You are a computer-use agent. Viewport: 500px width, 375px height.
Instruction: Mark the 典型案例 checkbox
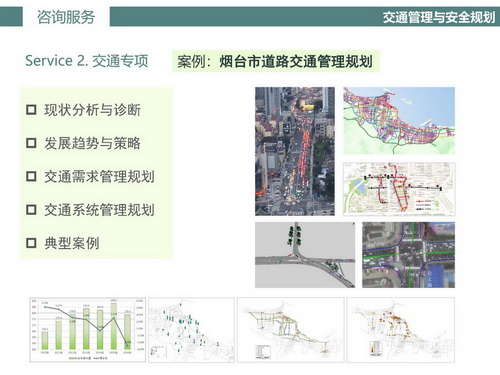tap(31, 243)
